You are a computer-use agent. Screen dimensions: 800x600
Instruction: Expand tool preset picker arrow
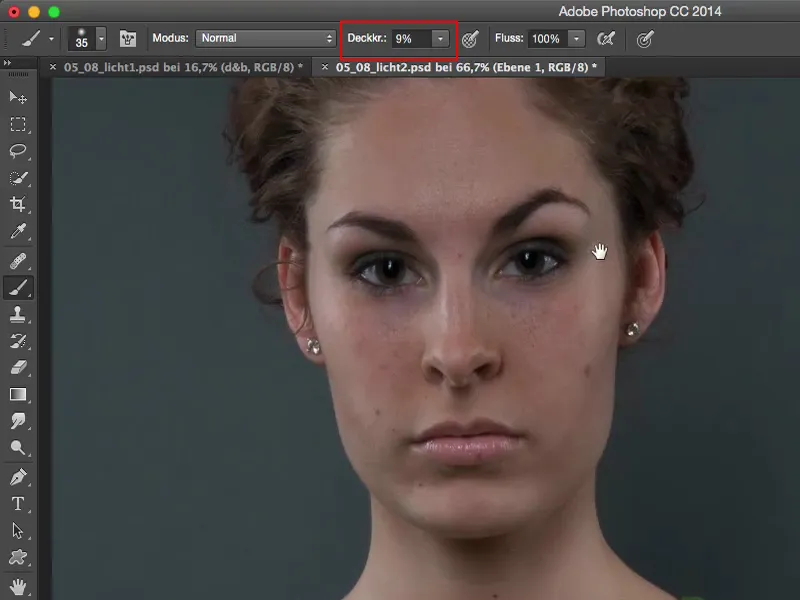point(52,39)
